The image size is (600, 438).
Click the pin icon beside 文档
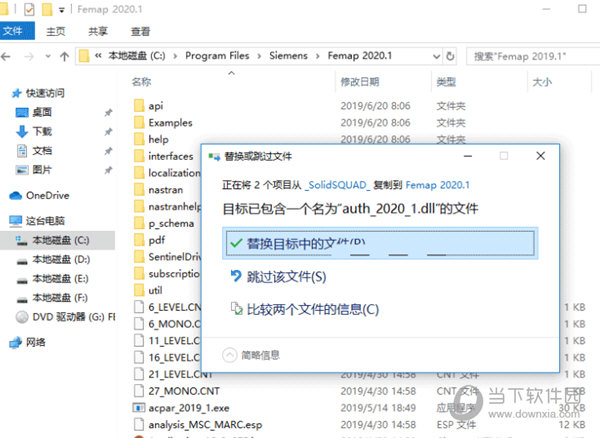(108, 151)
